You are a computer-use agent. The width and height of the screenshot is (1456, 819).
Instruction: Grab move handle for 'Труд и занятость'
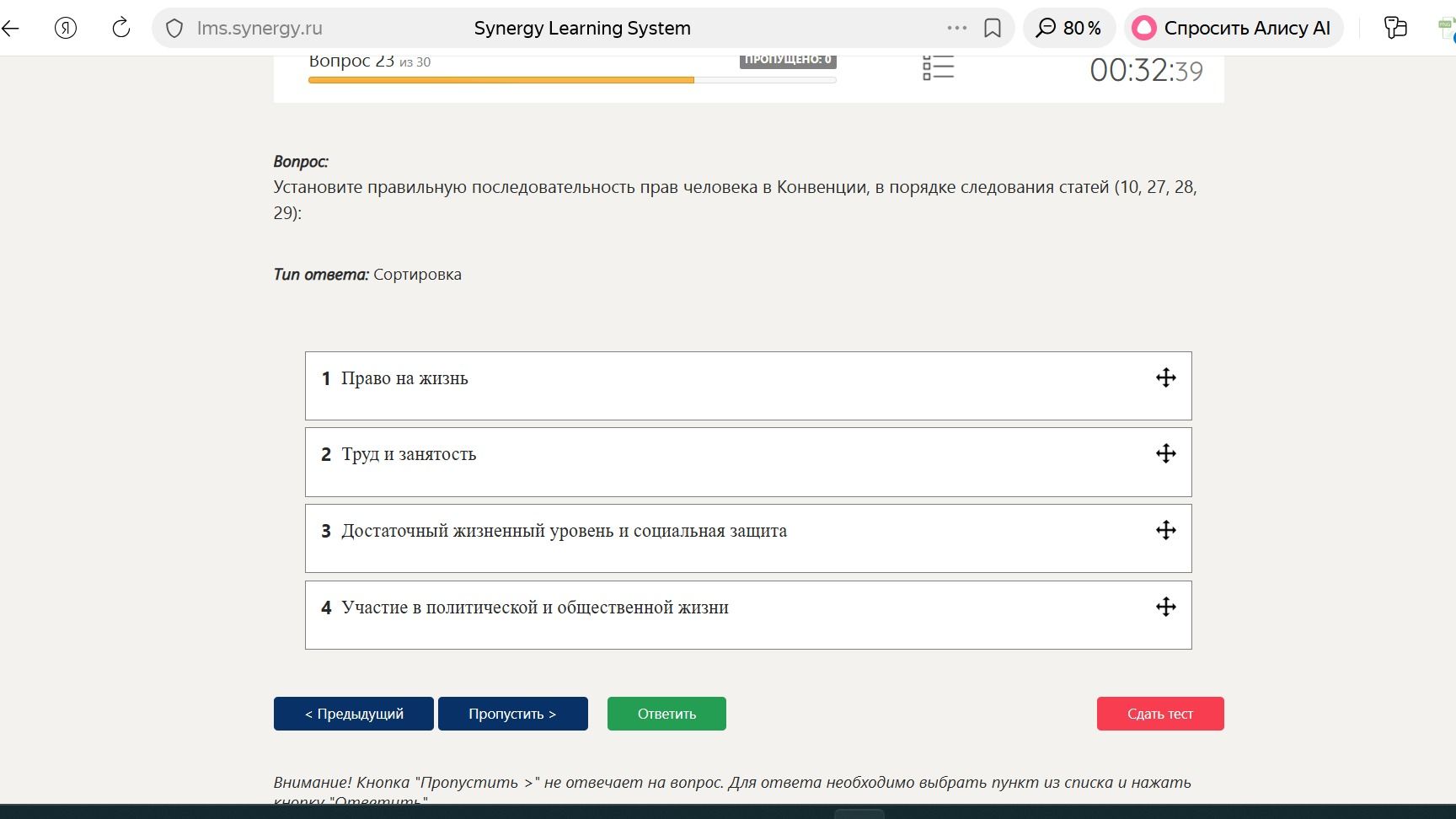[x=1166, y=453]
